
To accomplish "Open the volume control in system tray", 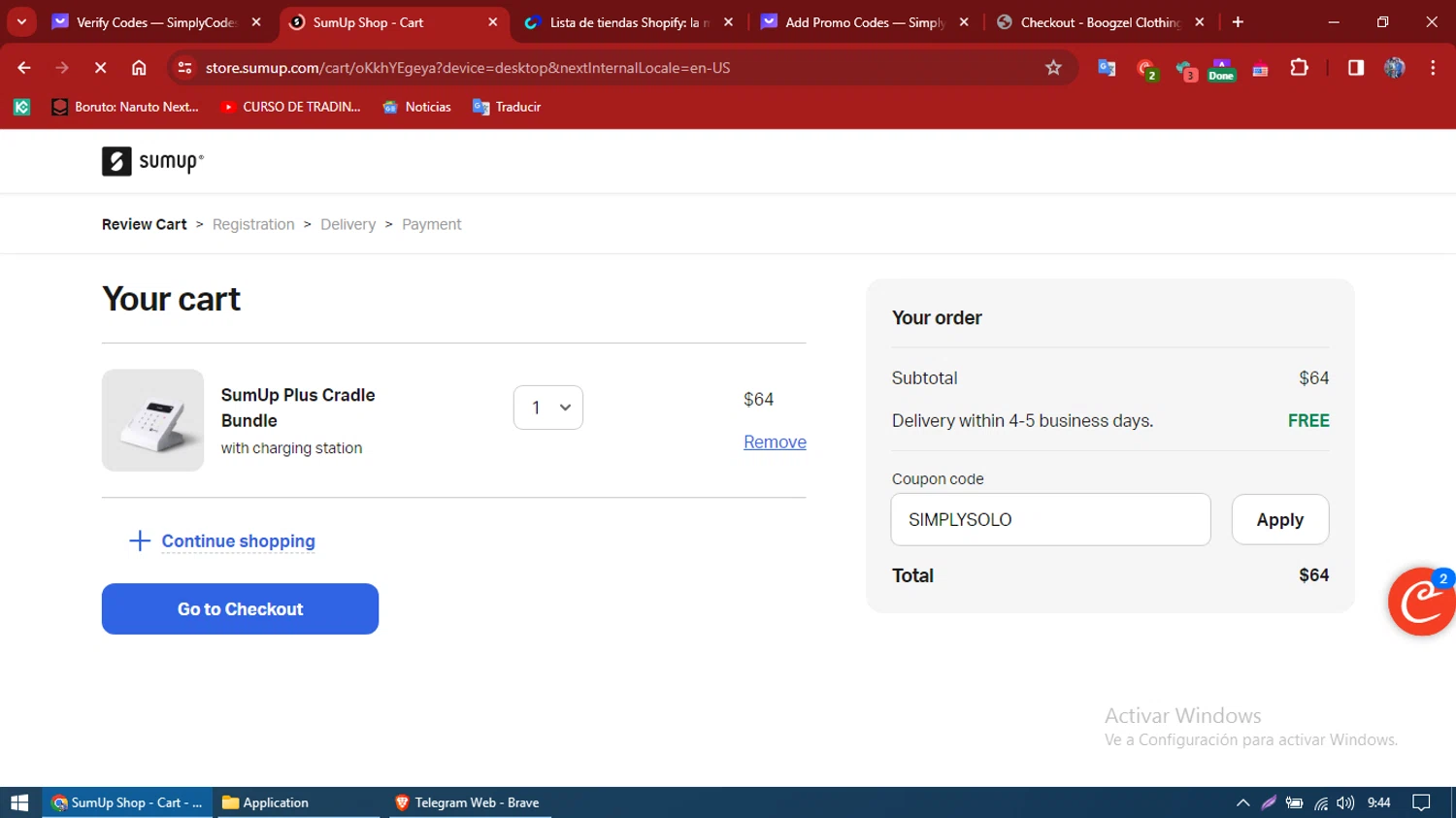I will [x=1345, y=802].
